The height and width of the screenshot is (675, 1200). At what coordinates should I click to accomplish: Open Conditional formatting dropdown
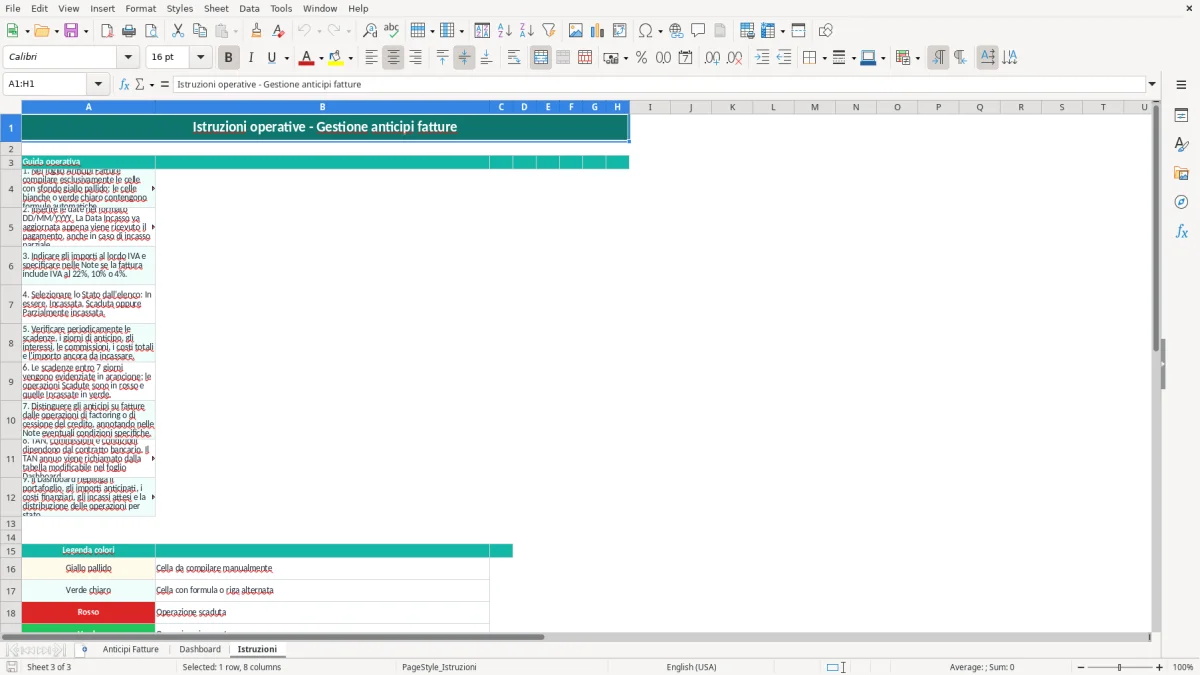[917, 58]
